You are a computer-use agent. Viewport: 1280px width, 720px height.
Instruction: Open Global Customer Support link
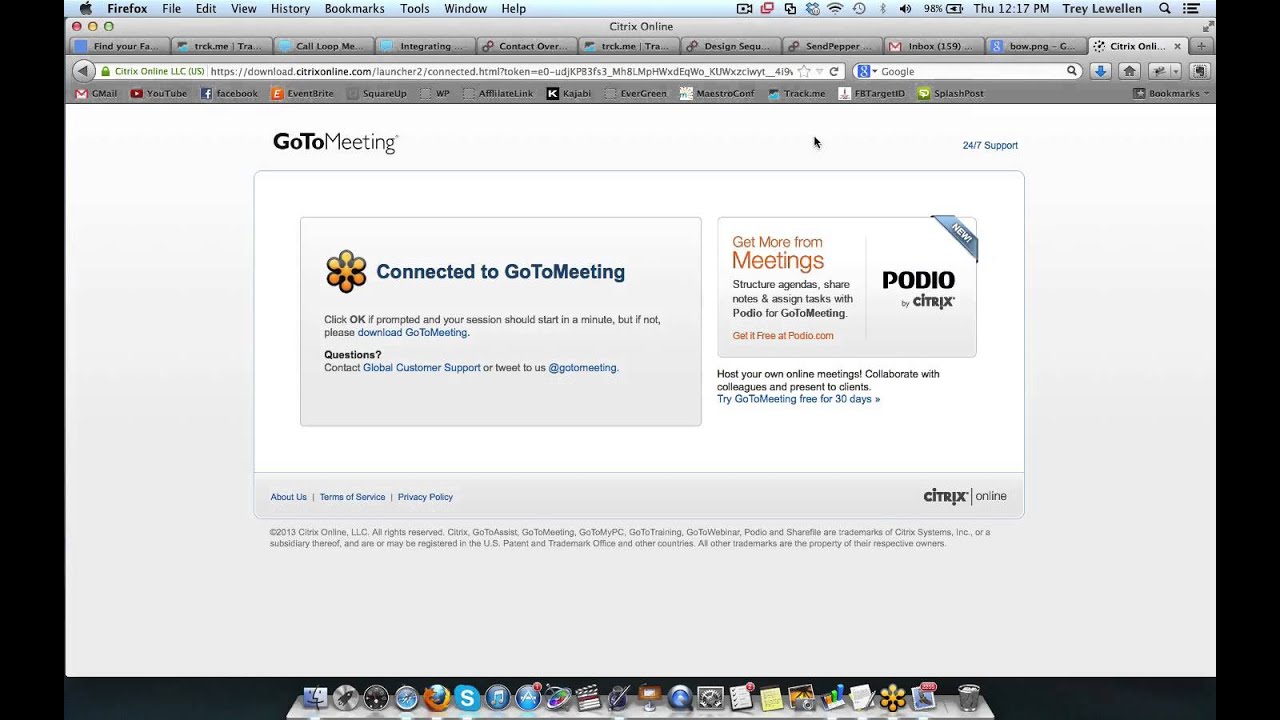pos(421,368)
